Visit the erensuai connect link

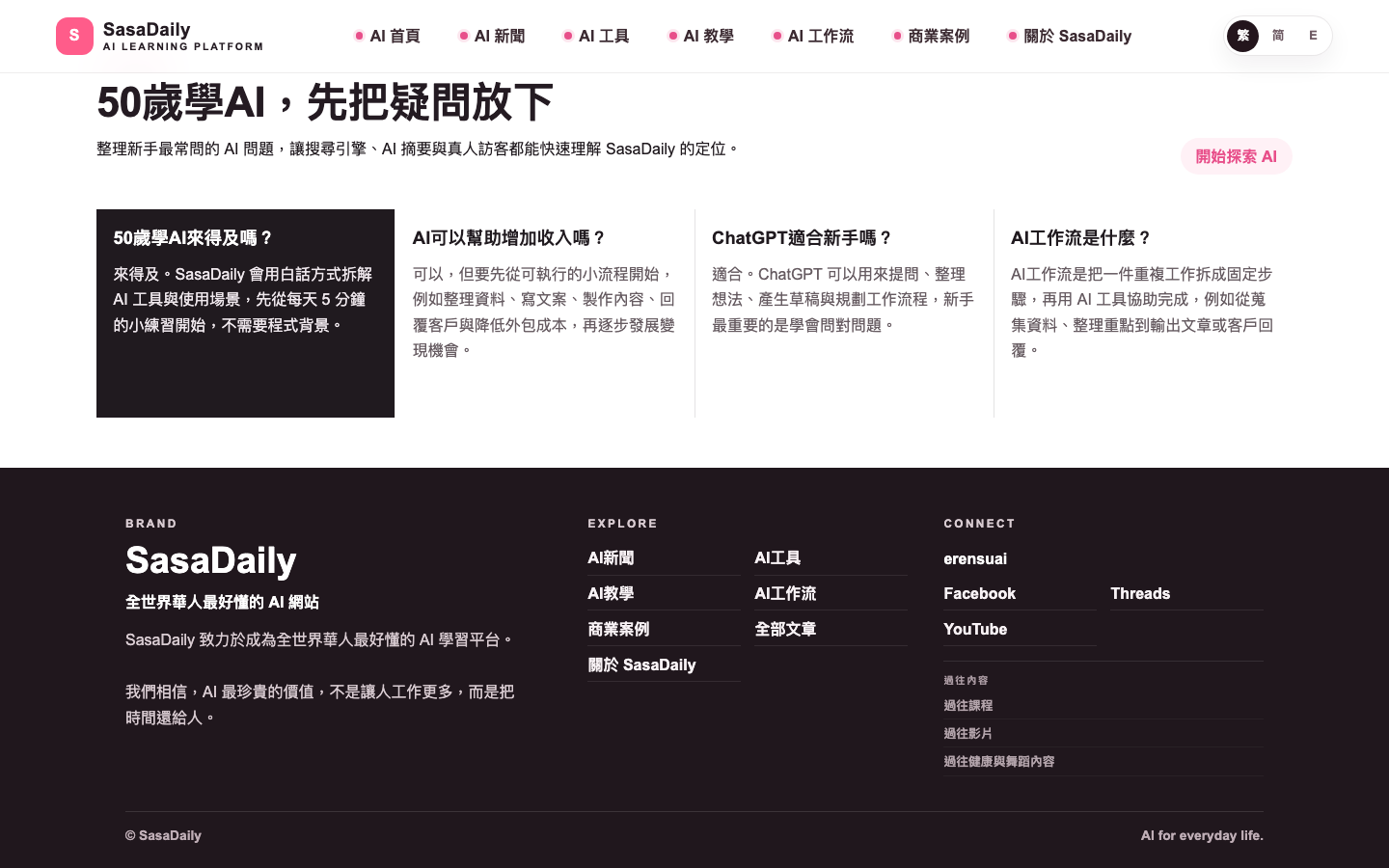tap(975, 559)
